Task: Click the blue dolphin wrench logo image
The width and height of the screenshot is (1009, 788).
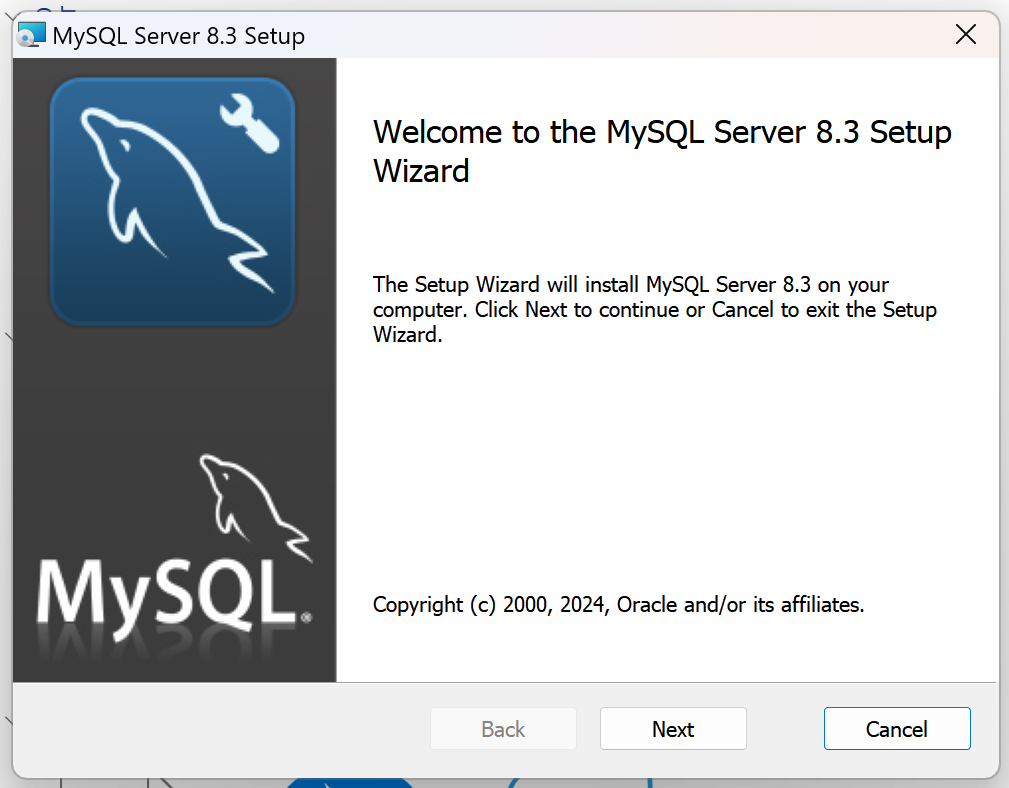Action: pos(172,201)
